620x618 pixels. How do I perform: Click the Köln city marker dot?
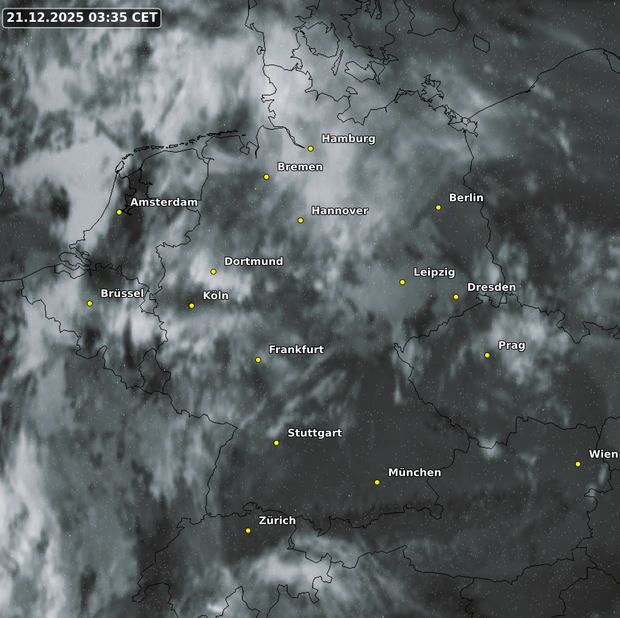click(x=192, y=306)
